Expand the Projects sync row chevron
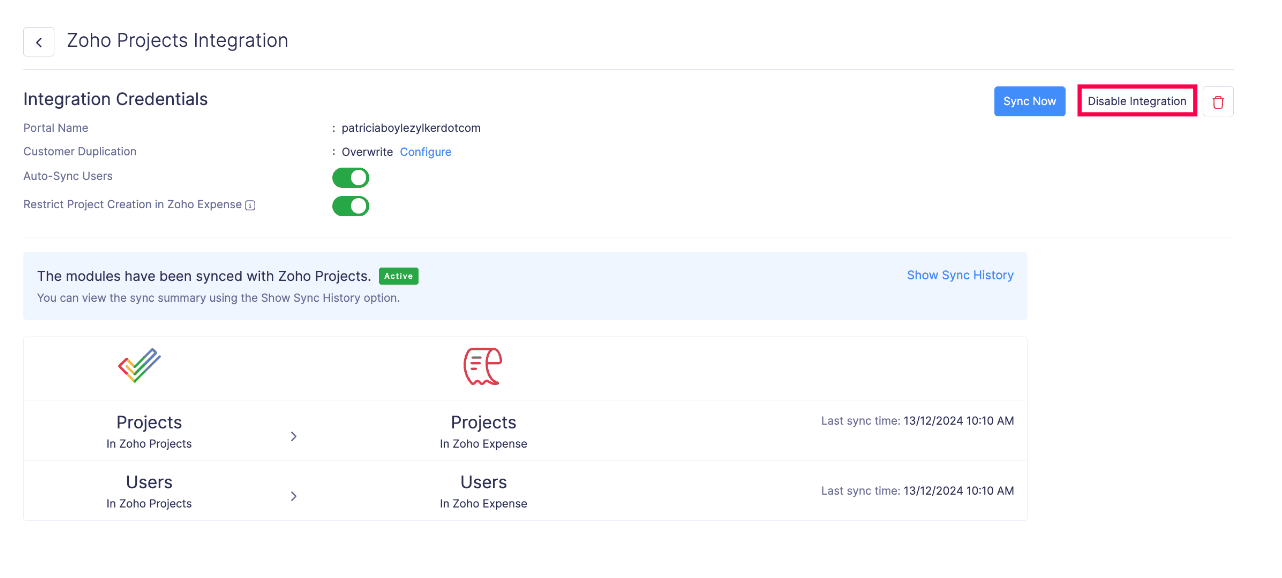This screenshot has width=1282, height=578. pyautogui.click(x=293, y=436)
